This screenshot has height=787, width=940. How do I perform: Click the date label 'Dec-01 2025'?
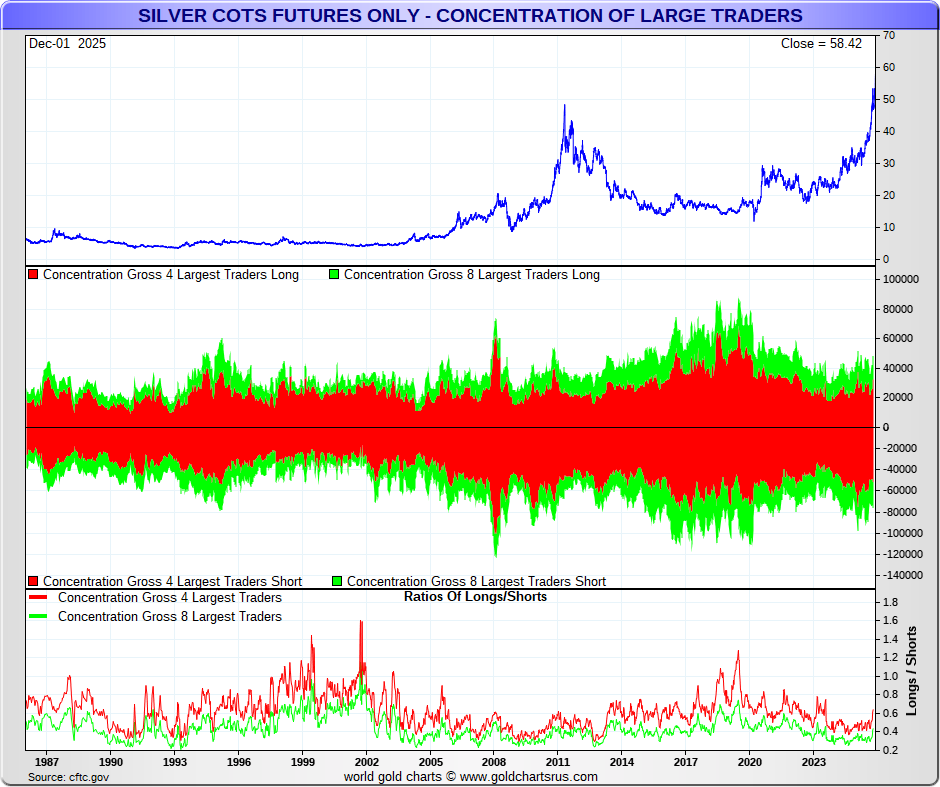click(67, 44)
